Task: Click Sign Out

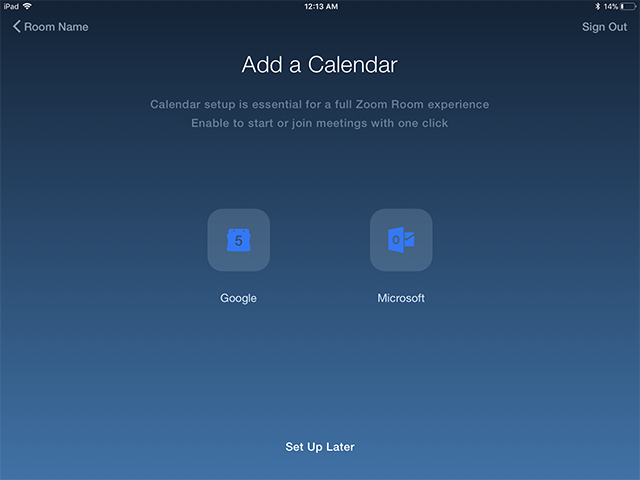Action: [604, 27]
